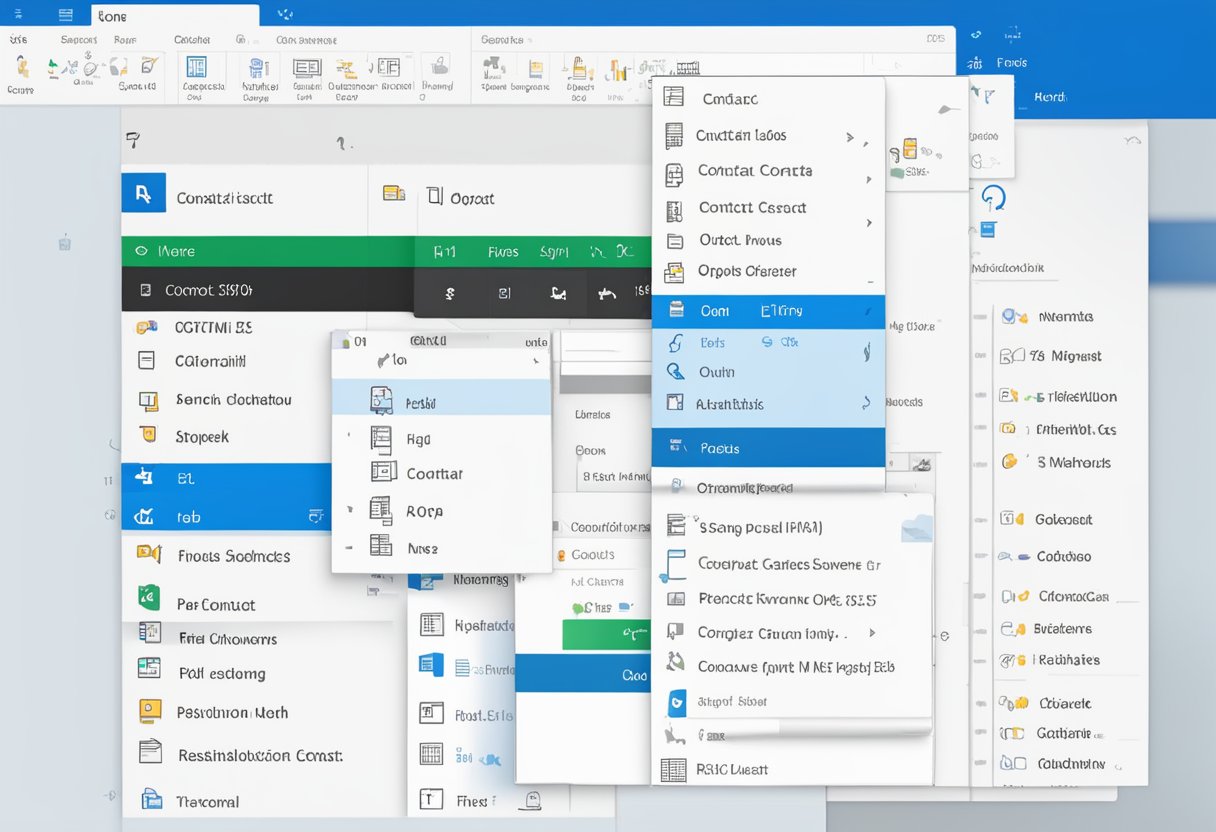Click the blue R icon beside Conatat header
Image resolution: width=1216 pixels, height=832 pixels.
[143, 192]
